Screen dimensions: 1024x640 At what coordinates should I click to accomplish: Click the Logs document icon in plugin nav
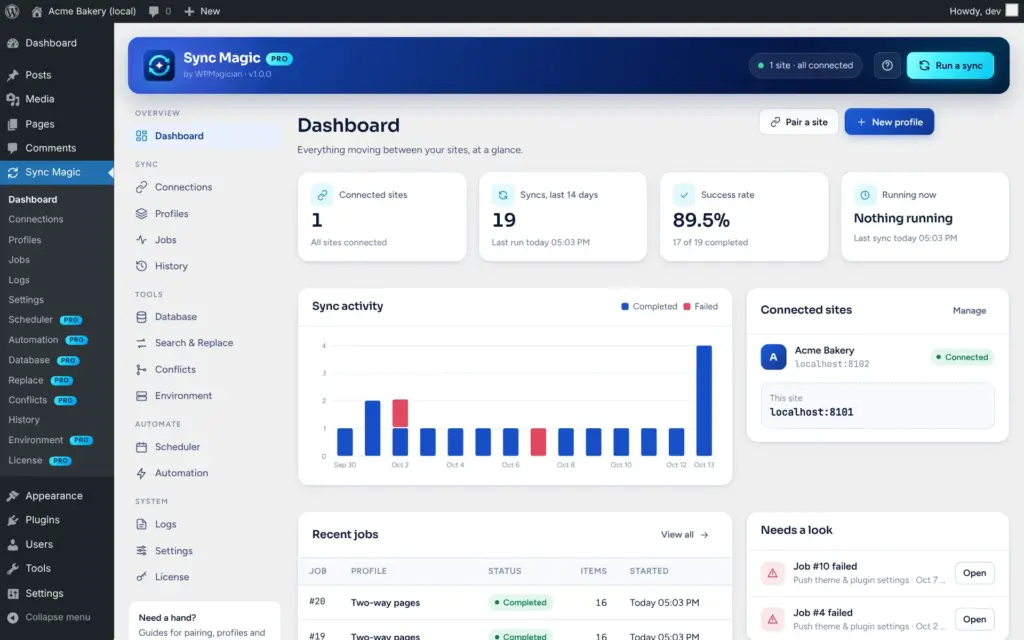141,524
